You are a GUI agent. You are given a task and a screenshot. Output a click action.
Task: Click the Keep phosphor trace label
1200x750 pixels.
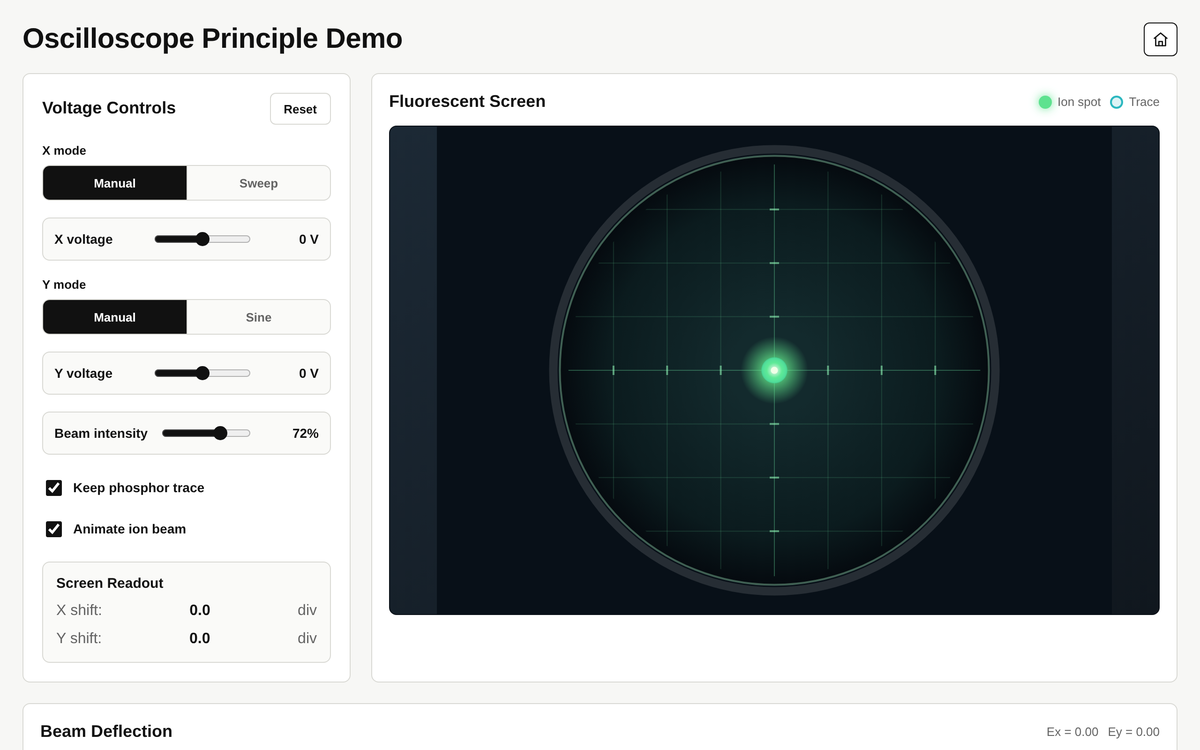point(138,488)
